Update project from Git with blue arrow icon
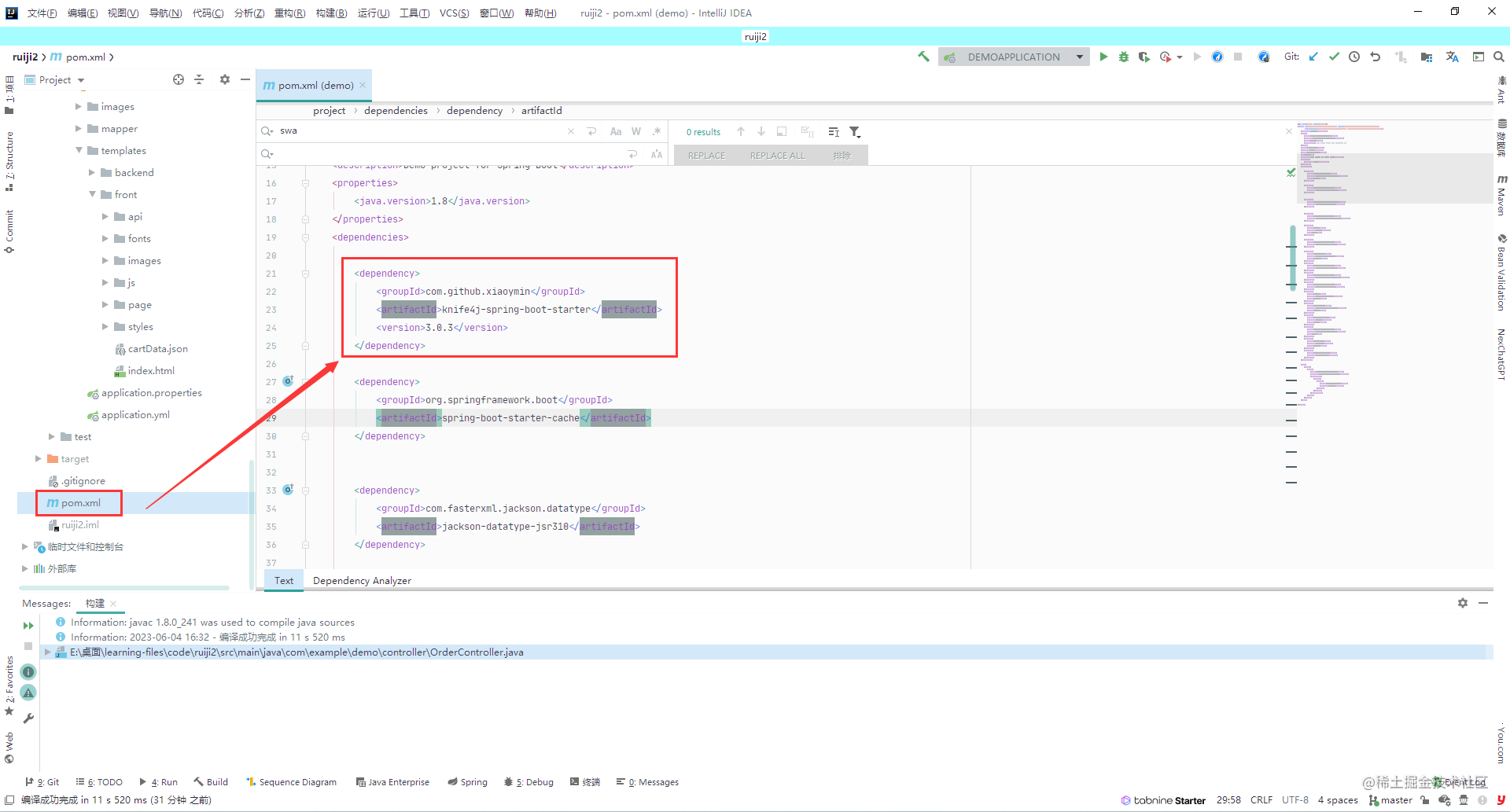The height and width of the screenshot is (812, 1510). 1314,57
